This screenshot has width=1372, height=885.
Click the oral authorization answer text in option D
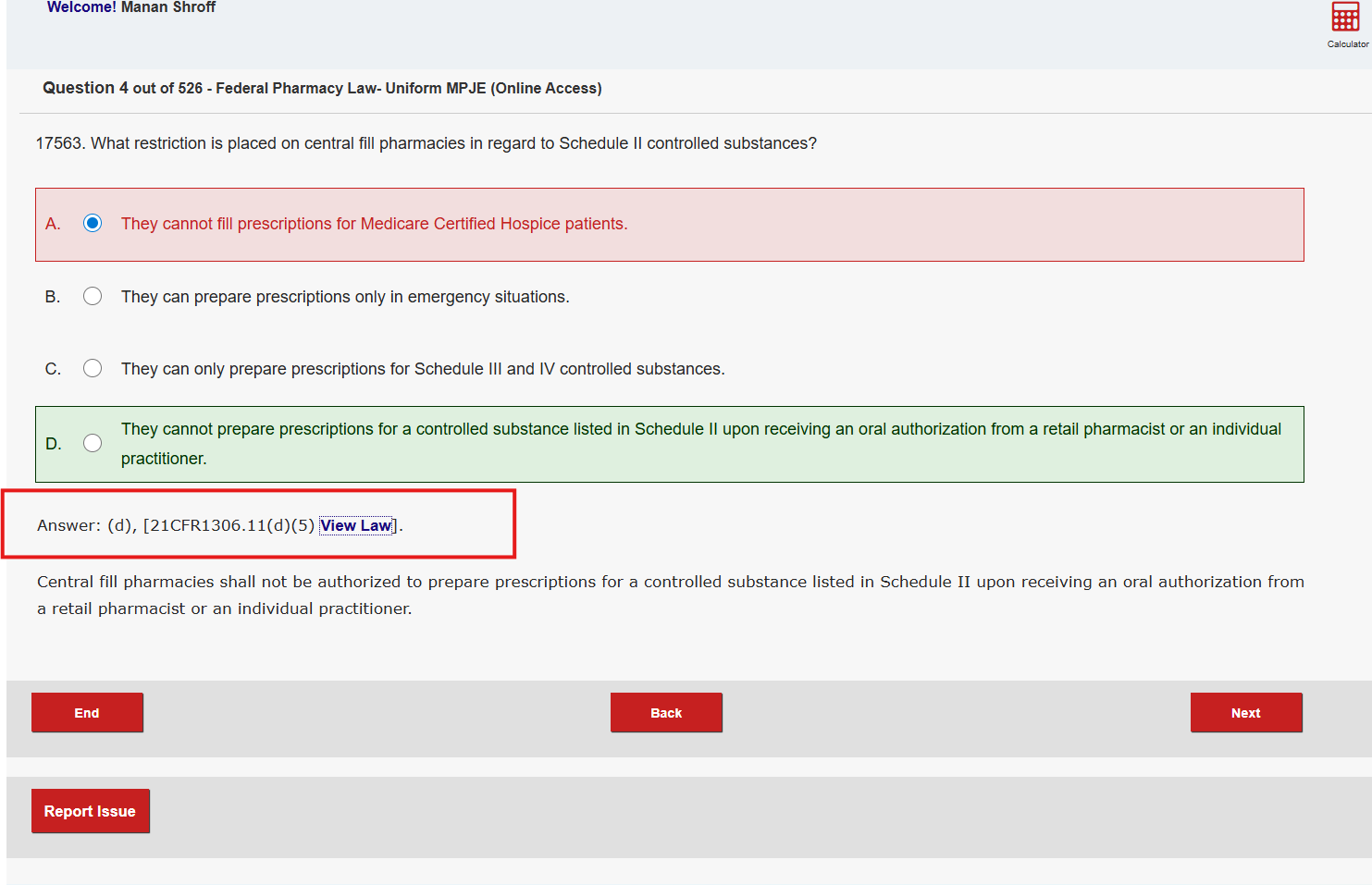[700, 430]
